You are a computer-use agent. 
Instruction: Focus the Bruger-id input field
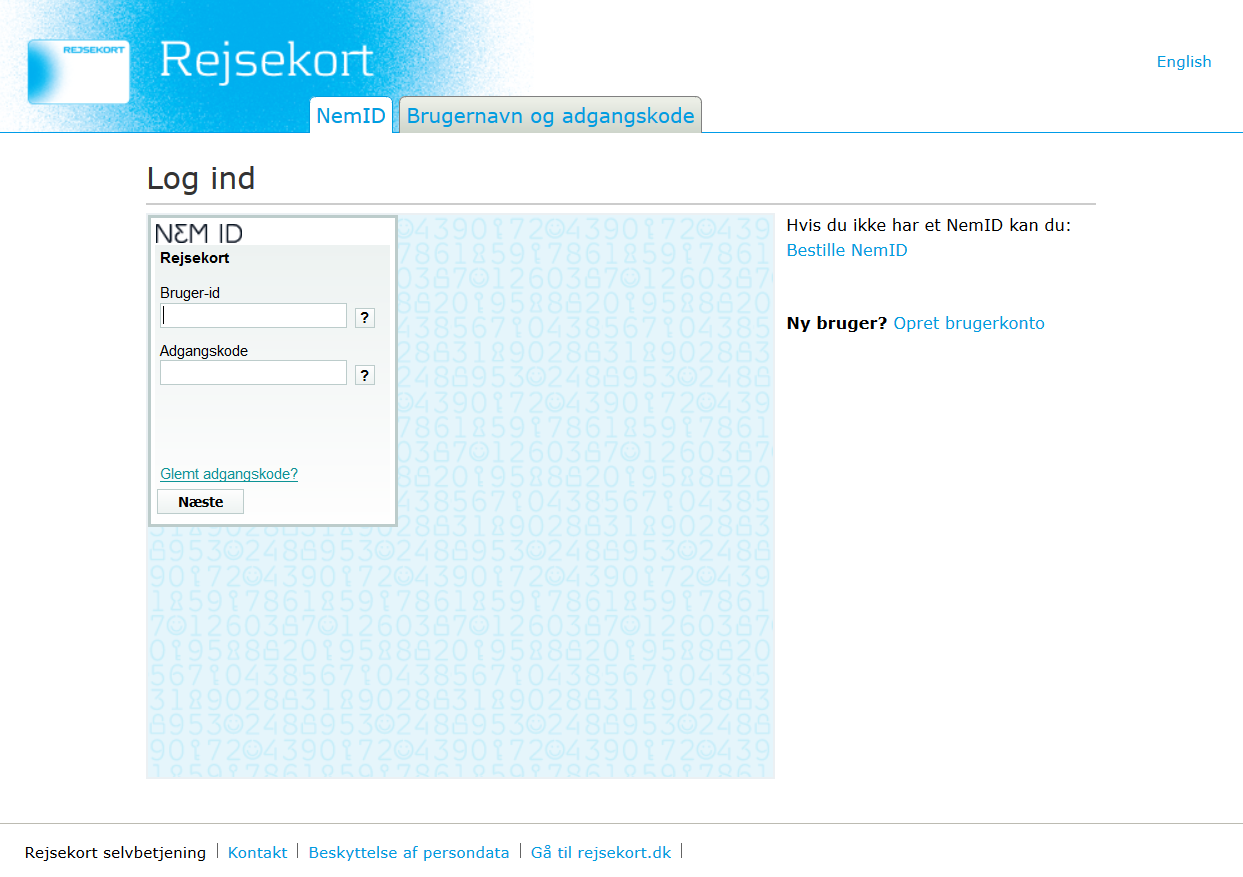(253, 316)
